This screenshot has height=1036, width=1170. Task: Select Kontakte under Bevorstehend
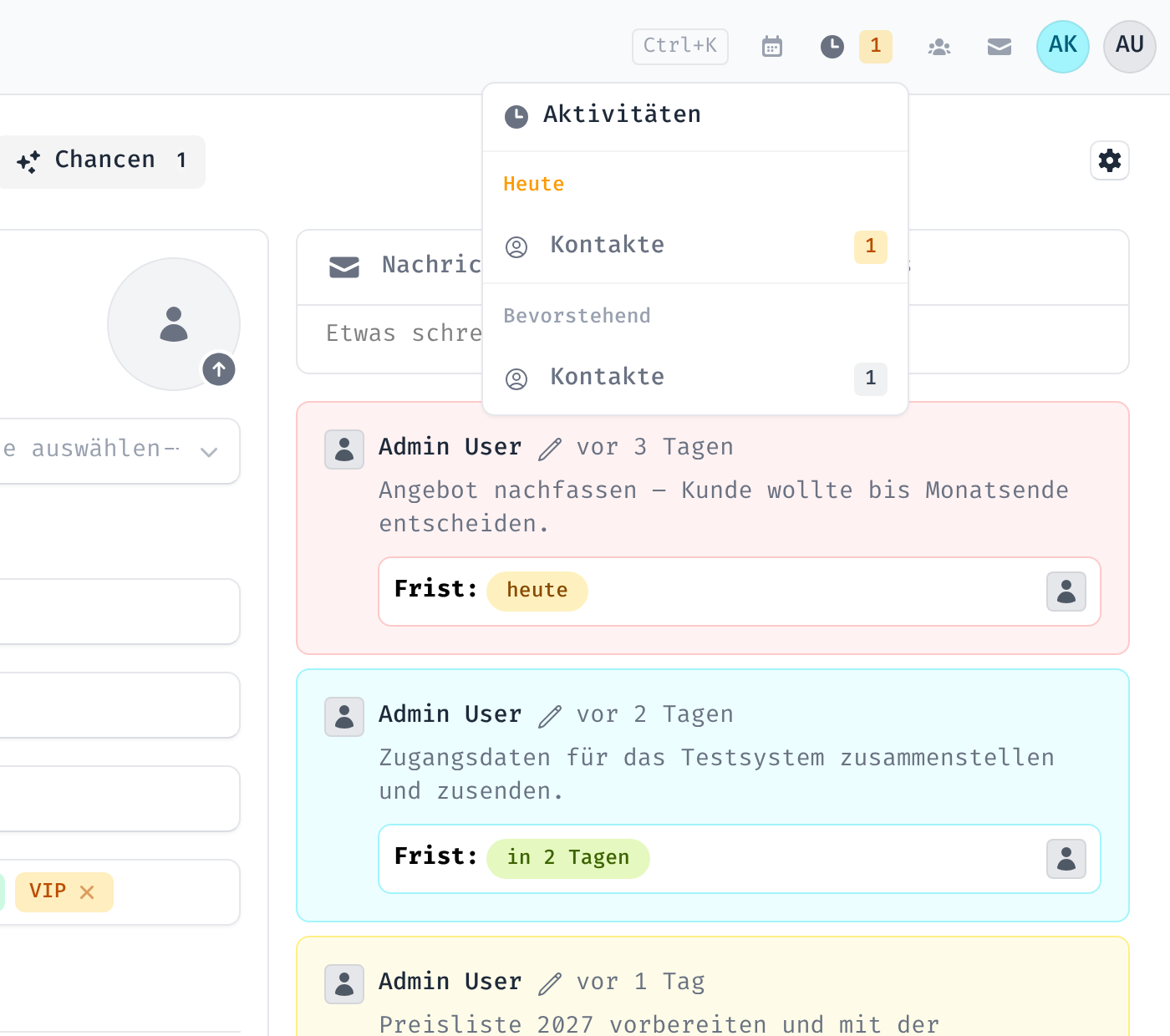click(x=695, y=378)
